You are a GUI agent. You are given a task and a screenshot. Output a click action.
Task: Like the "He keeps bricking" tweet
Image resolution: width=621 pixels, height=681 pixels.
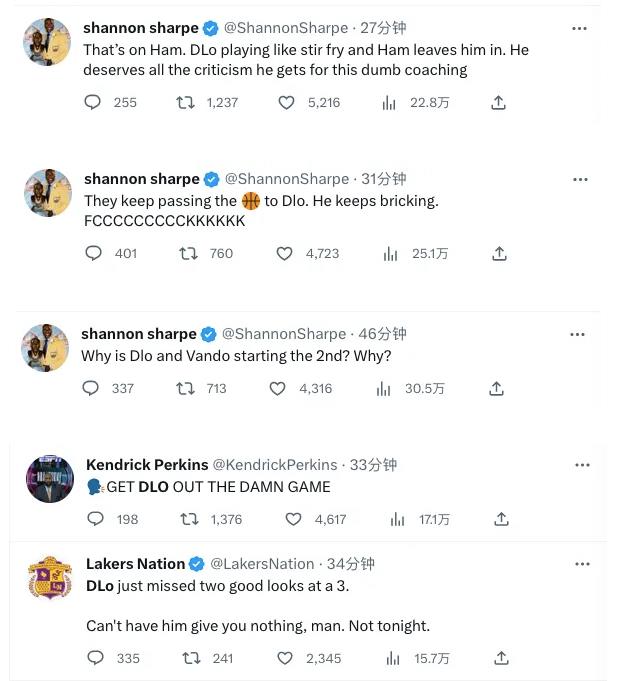[286, 254]
